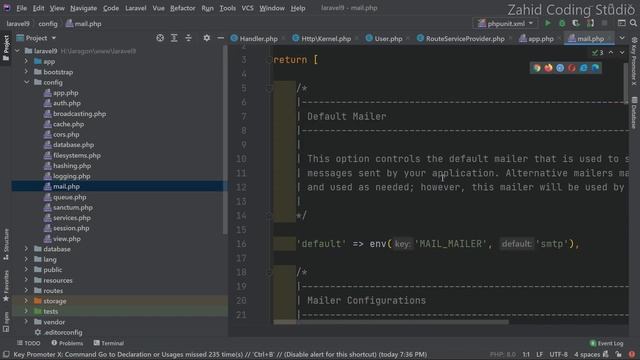Change file encoding UTF-8
The width and height of the screenshot is (640, 360).
click(558, 354)
